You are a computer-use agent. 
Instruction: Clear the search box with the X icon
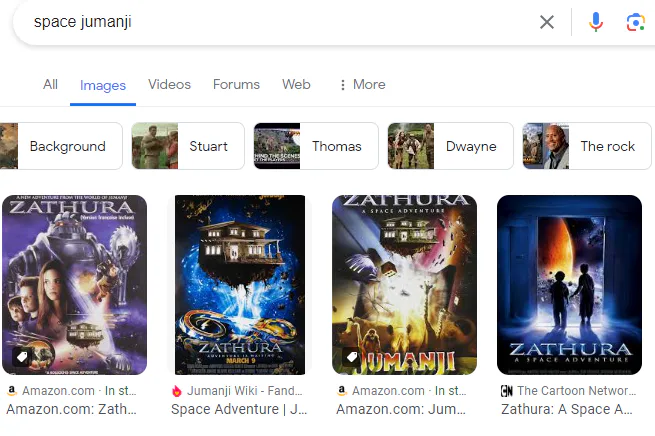[x=547, y=22]
